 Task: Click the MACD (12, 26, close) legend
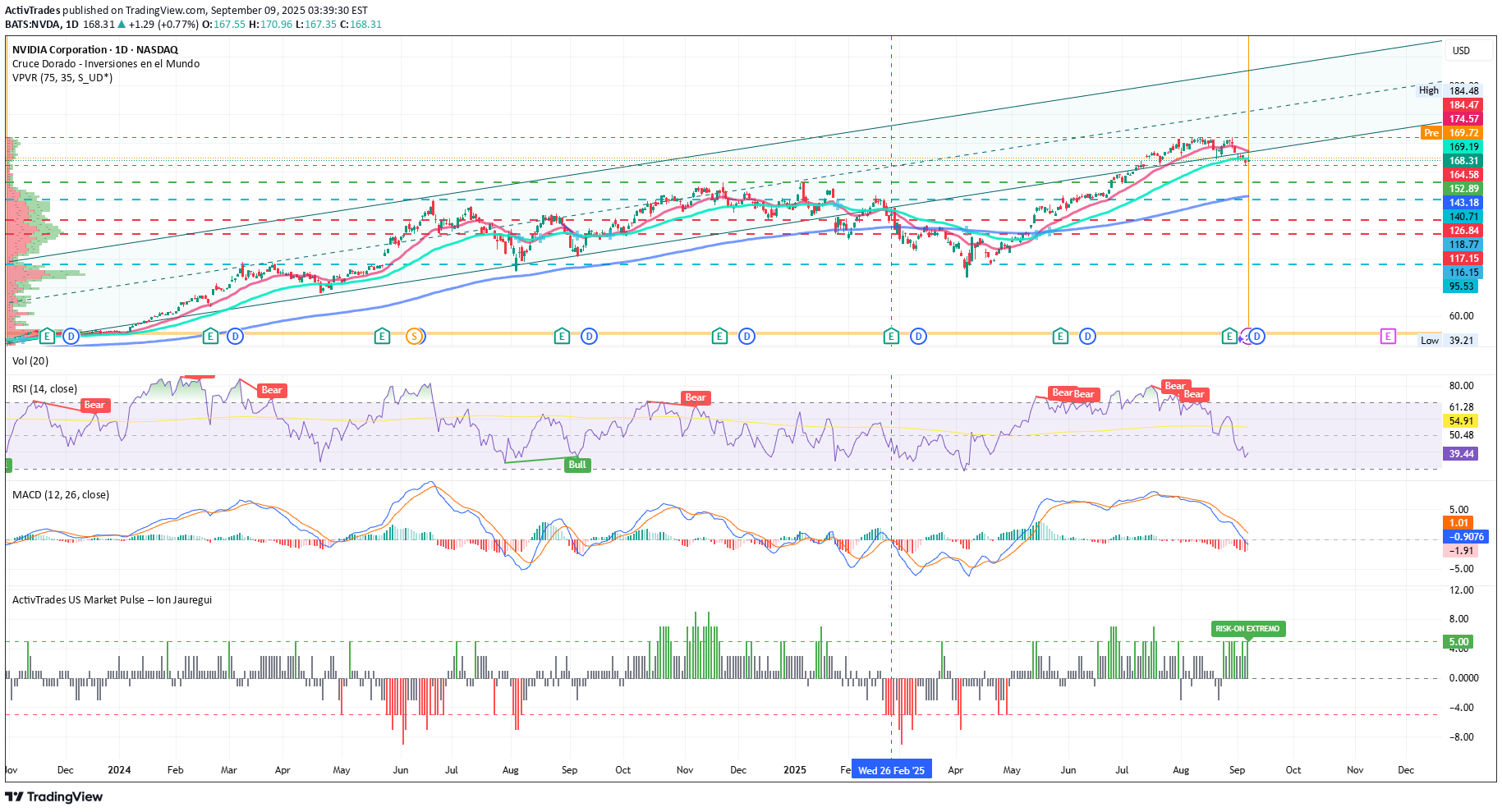click(x=61, y=495)
